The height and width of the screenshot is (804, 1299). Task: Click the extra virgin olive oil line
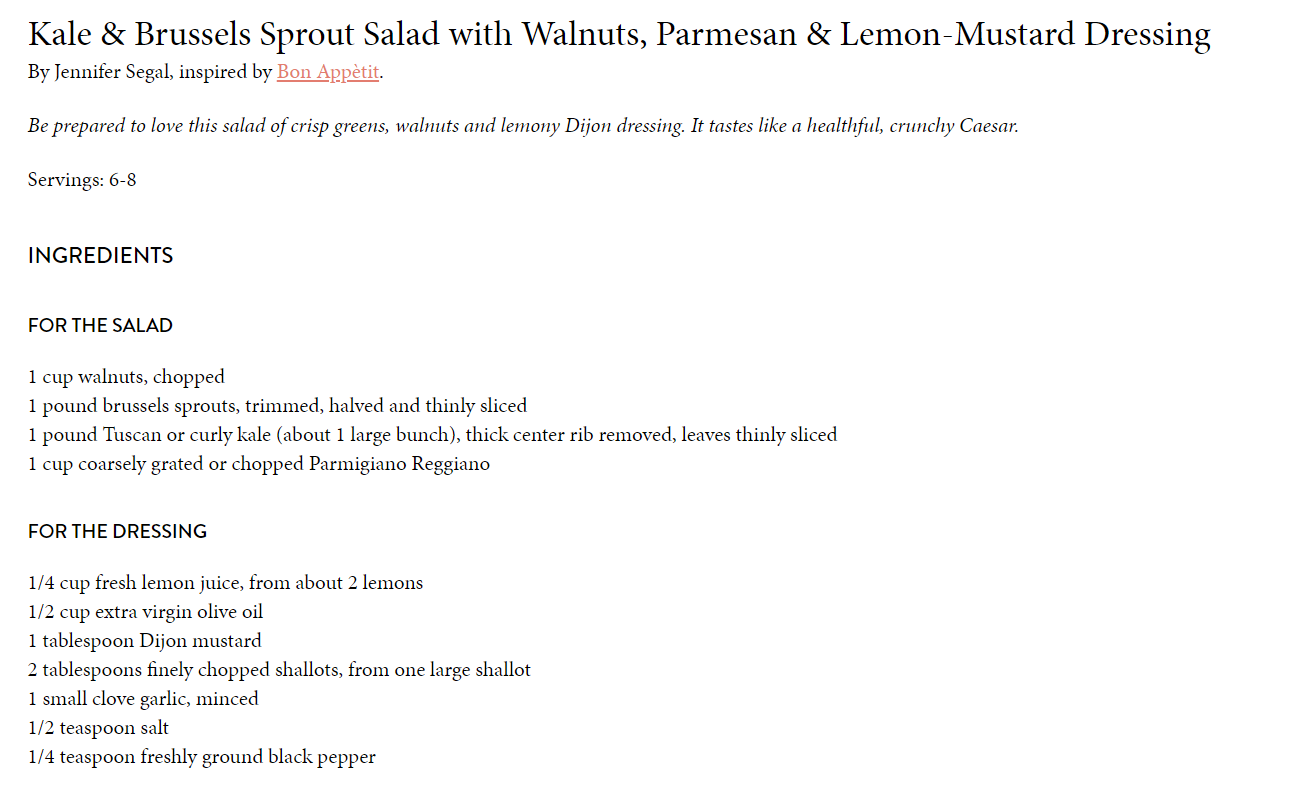coord(145,612)
